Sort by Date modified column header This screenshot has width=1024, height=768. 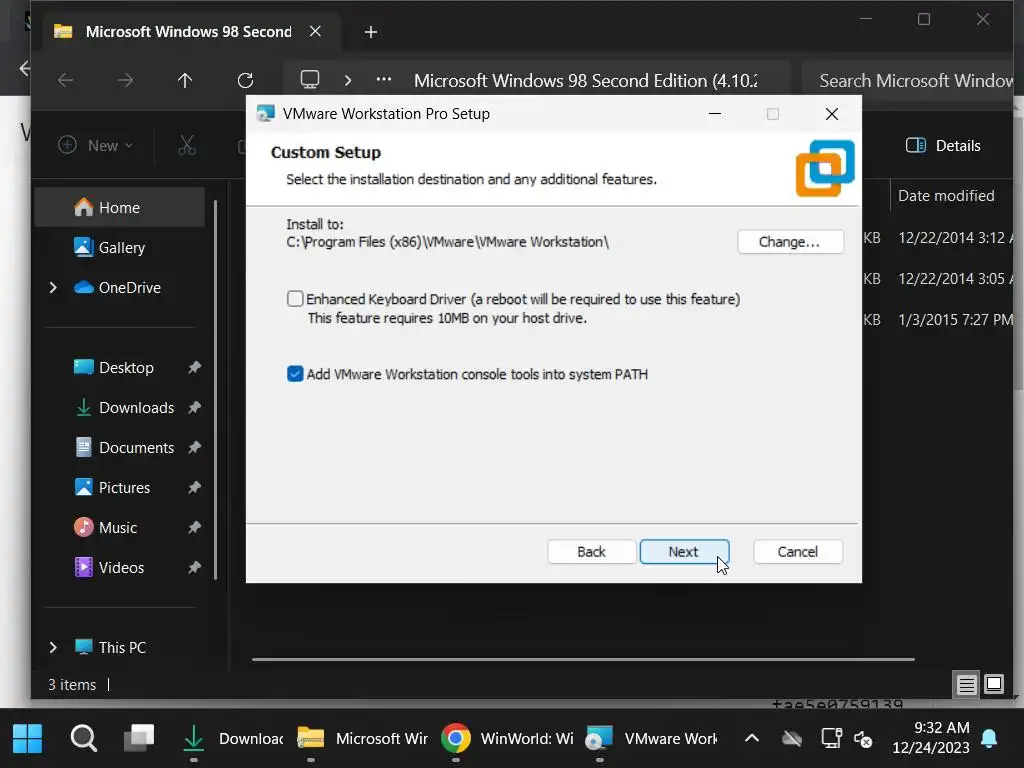pos(946,196)
